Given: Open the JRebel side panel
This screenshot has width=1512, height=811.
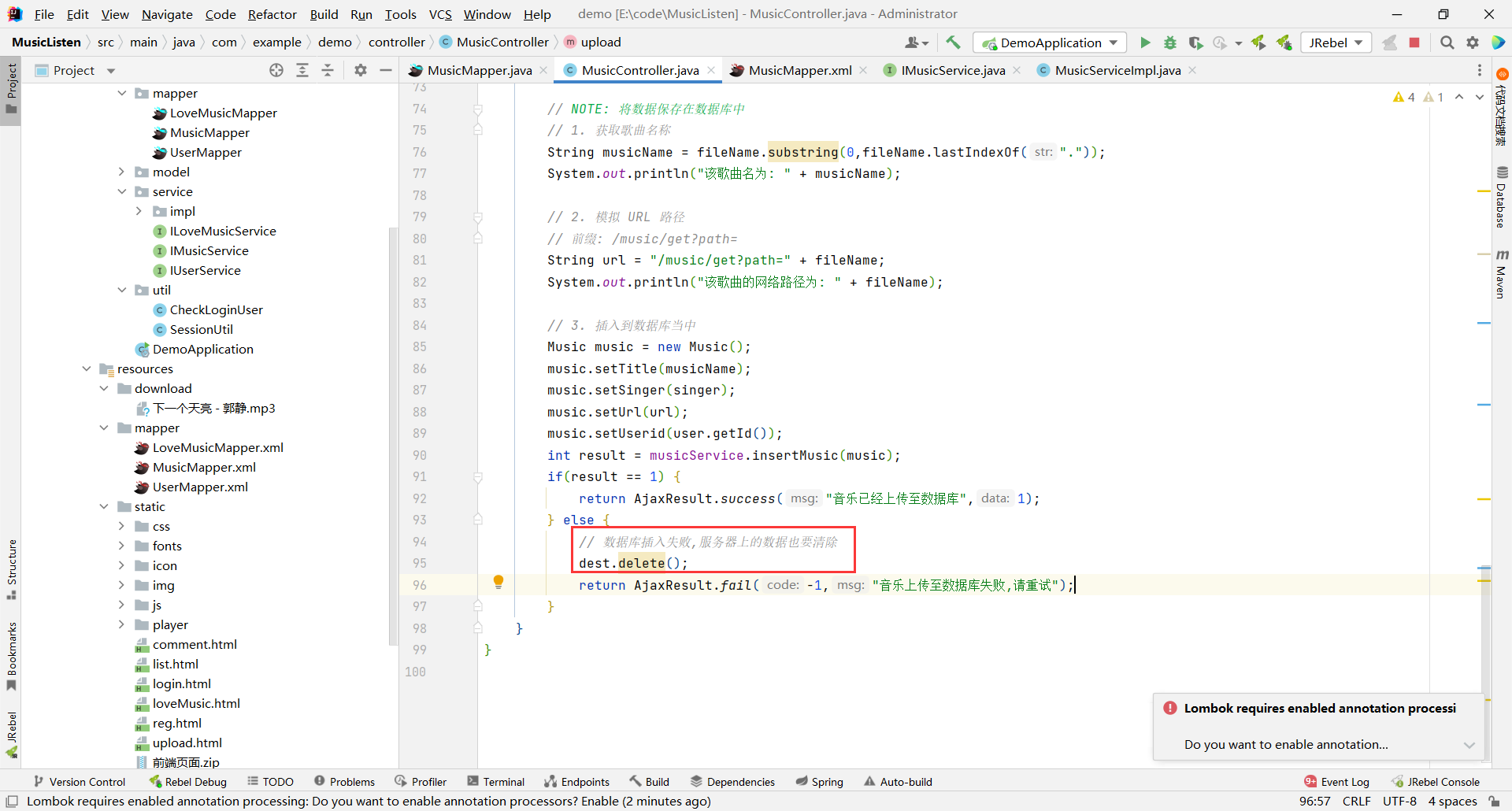Looking at the screenshot, I should (x=11, y=735).
